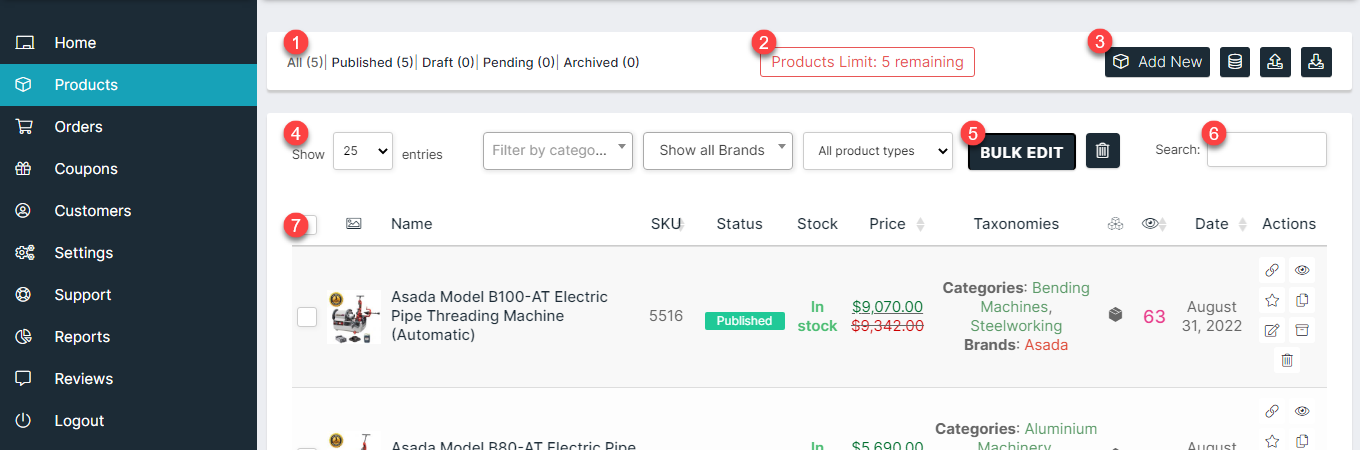Click the upload/import products icon
This screenshot has width=1360, height=450.
(1276, 62)
